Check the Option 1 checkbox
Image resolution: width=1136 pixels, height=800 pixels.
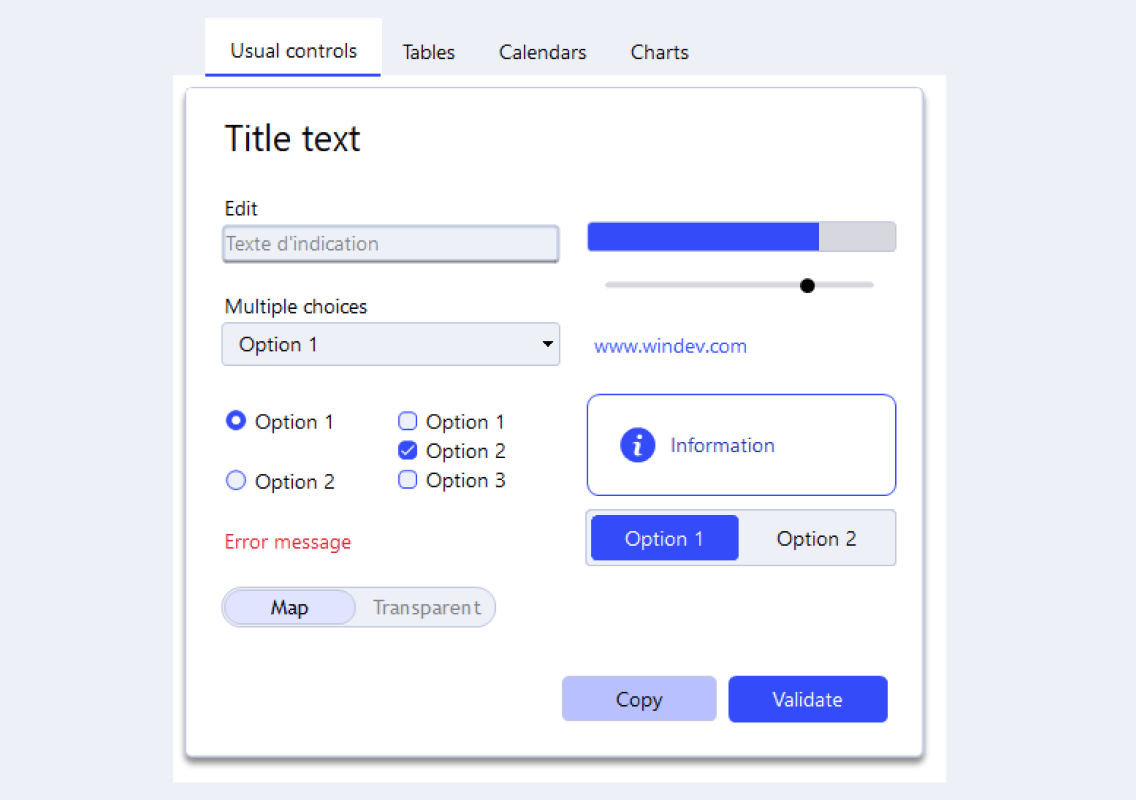(x=408, y=422)
